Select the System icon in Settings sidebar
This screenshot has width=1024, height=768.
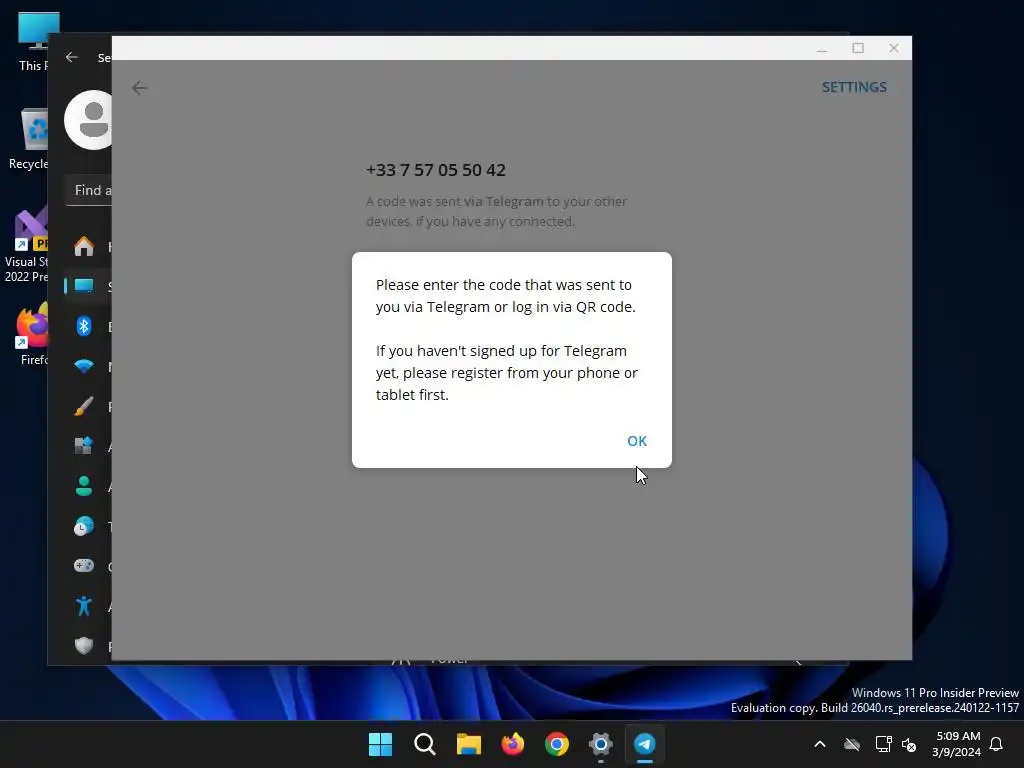click(84, 286)
